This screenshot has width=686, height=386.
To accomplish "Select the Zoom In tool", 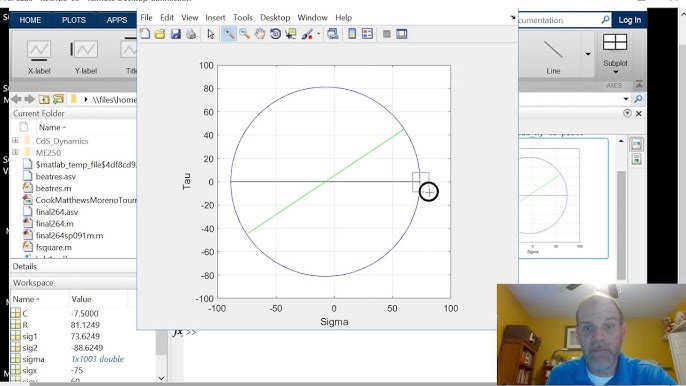I will pos(229,34).
